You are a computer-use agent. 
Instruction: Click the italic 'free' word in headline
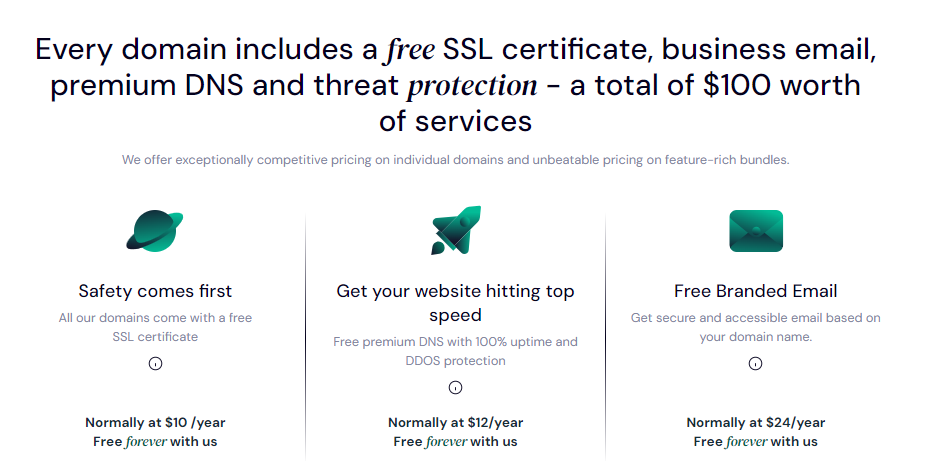409,49
